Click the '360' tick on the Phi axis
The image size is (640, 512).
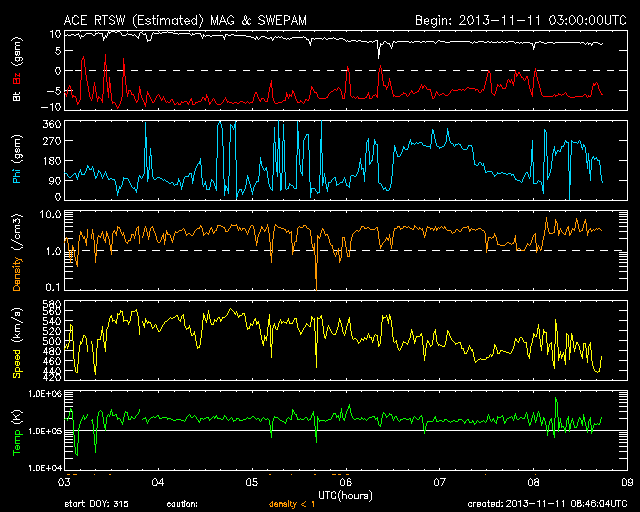tap(52, 125)
